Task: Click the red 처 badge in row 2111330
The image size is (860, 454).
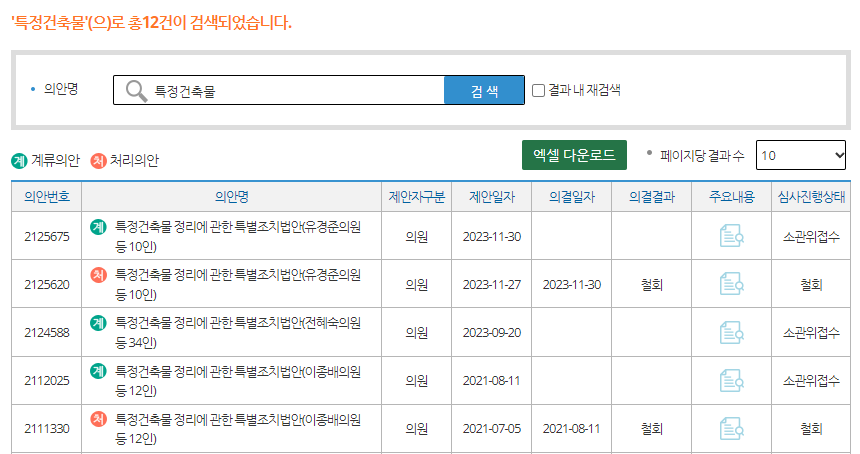Action: 98,419
